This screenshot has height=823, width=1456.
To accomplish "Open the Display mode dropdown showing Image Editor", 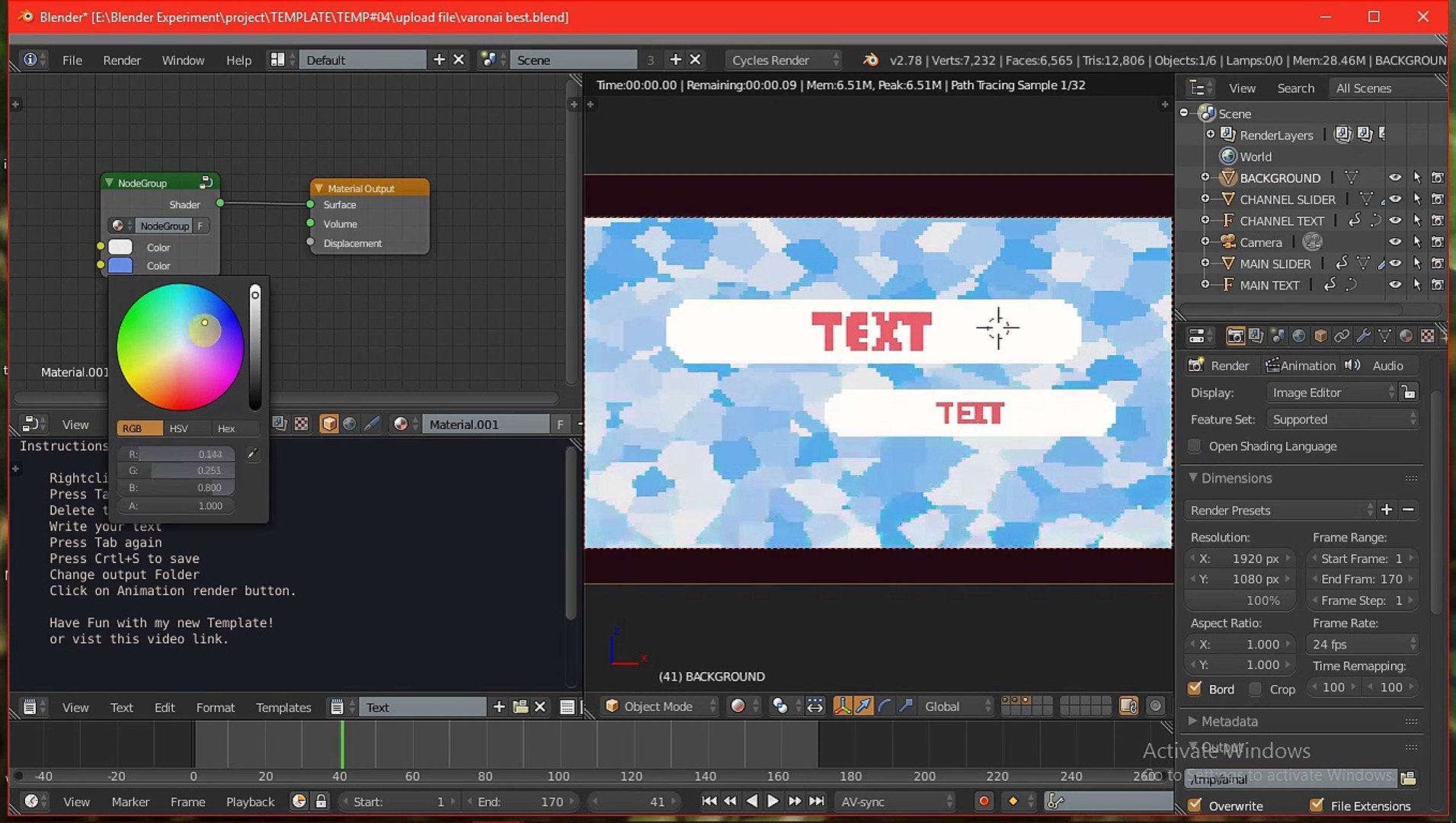I will pos(1332,392).
